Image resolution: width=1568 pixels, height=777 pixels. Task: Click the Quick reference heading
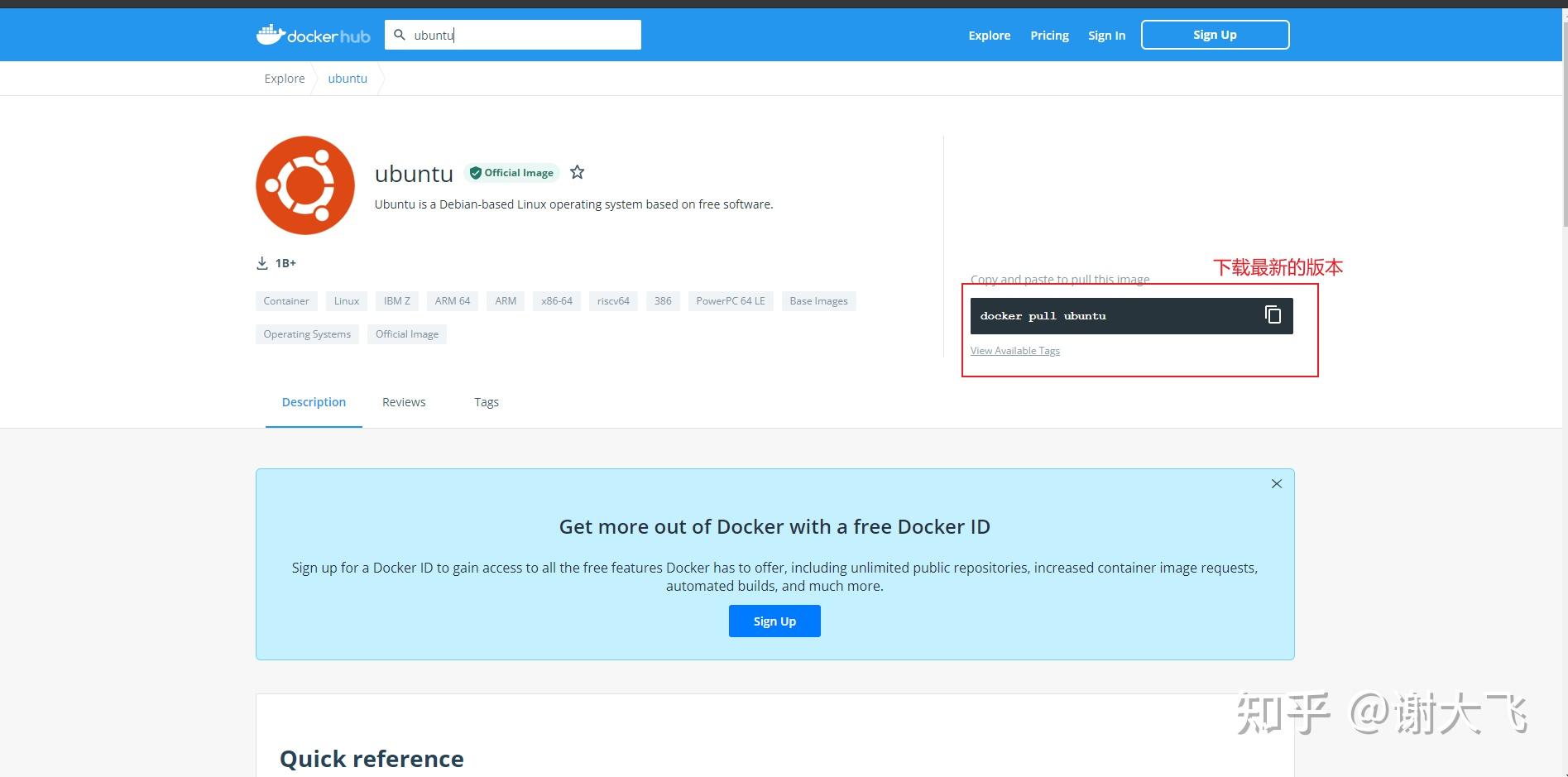click(x=372, y=759)
